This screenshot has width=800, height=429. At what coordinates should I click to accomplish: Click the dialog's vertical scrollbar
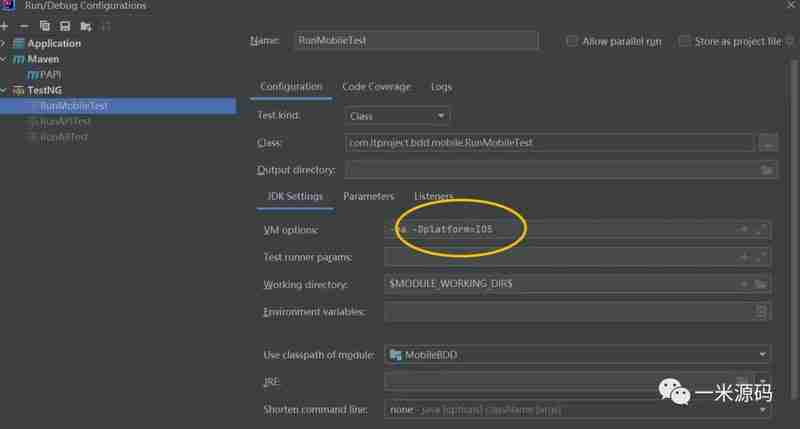tap(793, 230)
